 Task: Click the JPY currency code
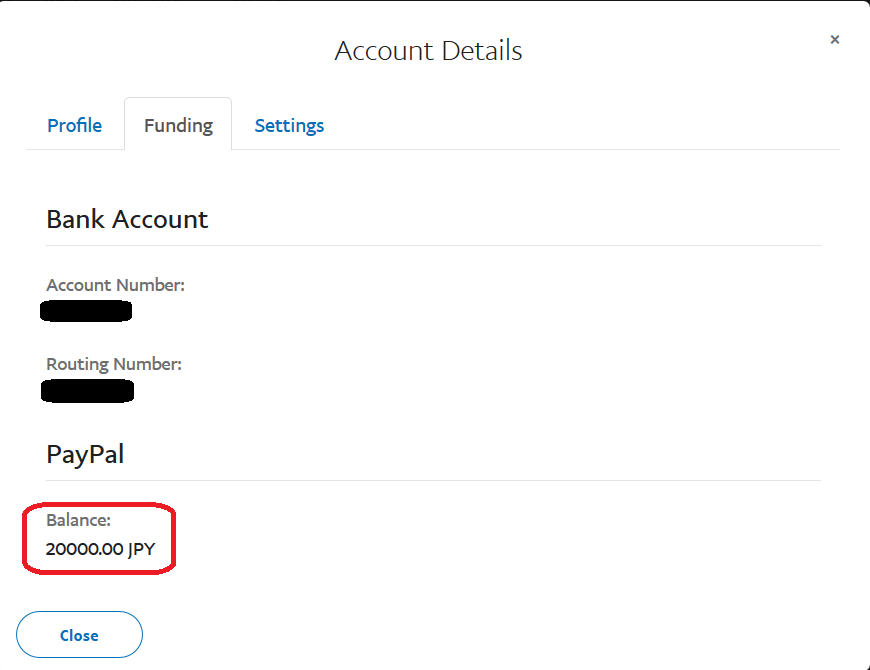point(141,549)
